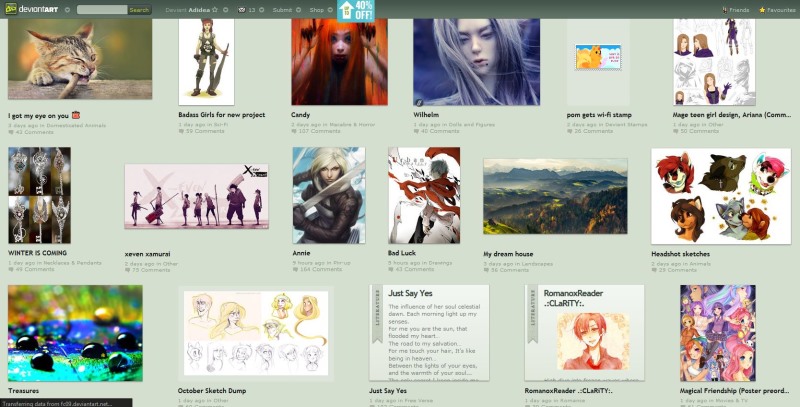Open the sleepy cat photo thumbnail

click(80, 59)
